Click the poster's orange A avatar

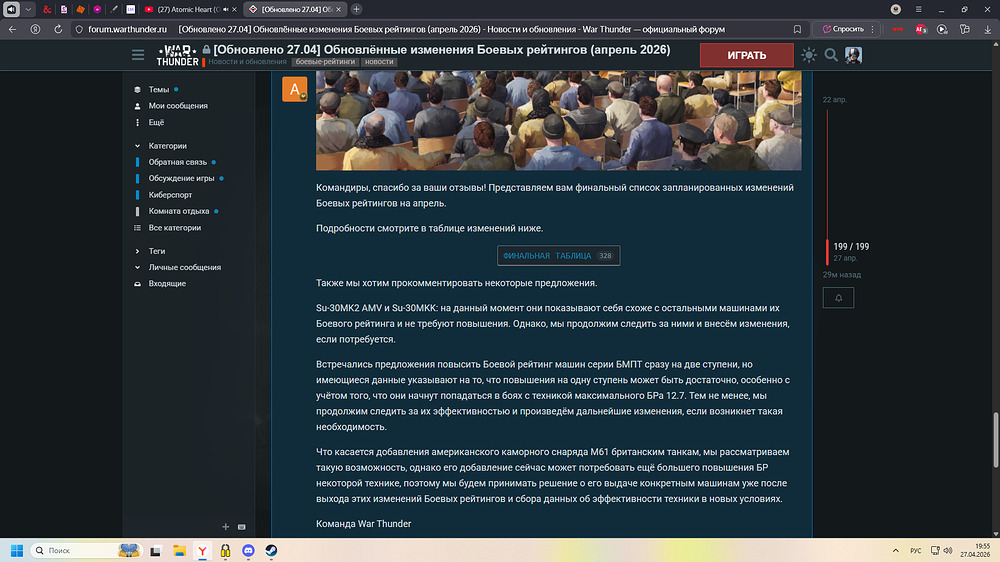[295, 89]
